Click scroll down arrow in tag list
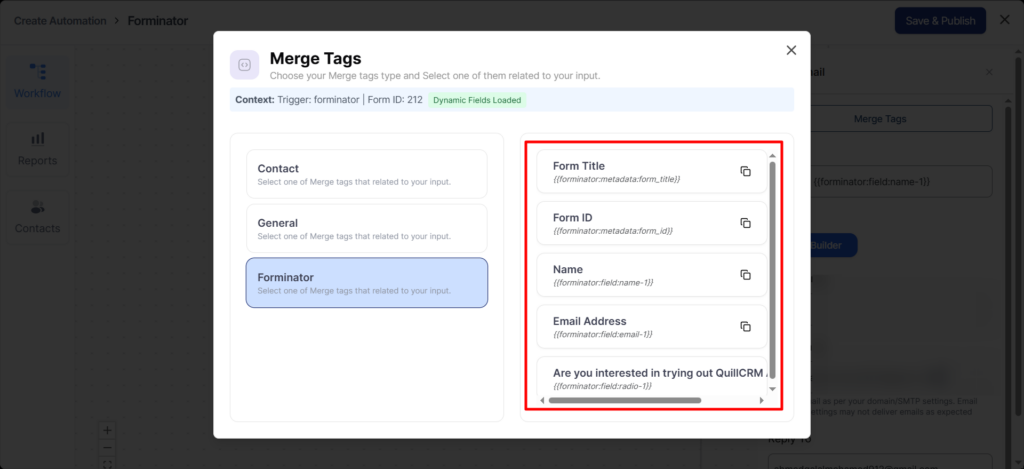The image size is (1024, 469). coord(772,388)
